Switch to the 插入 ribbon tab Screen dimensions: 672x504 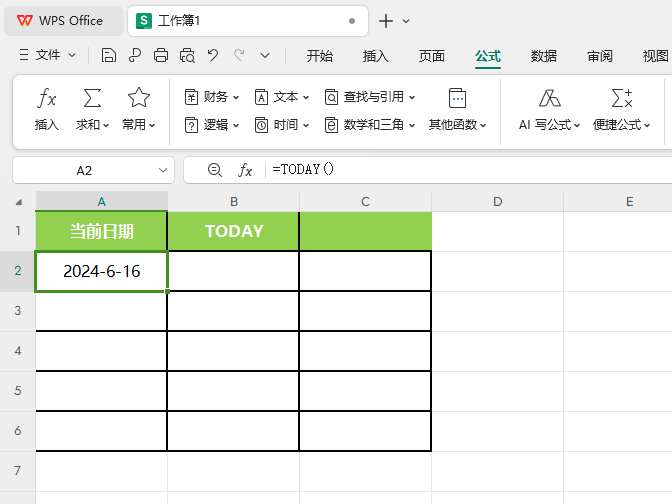coord(376,56)
